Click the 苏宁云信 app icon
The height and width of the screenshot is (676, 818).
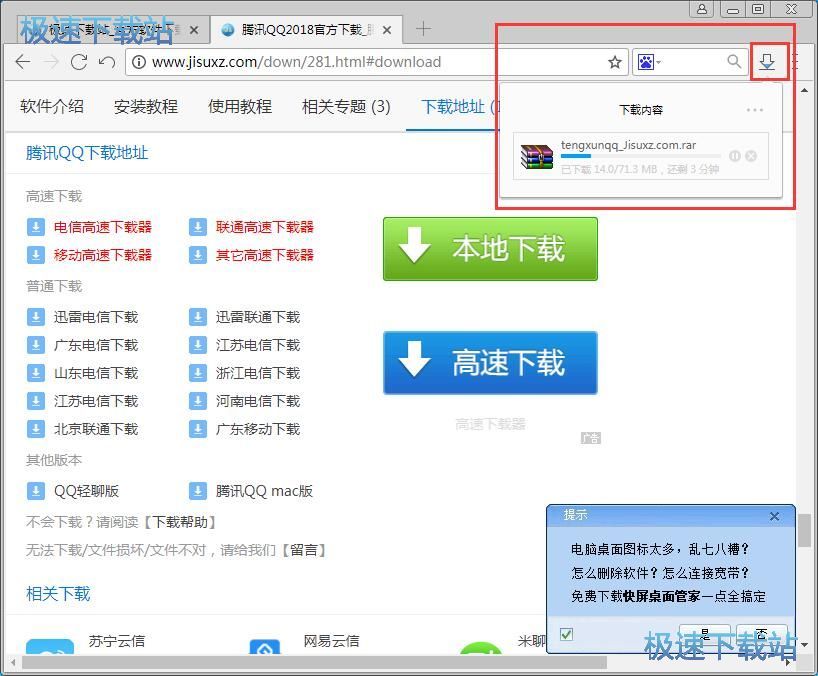(x=50, y=647)
